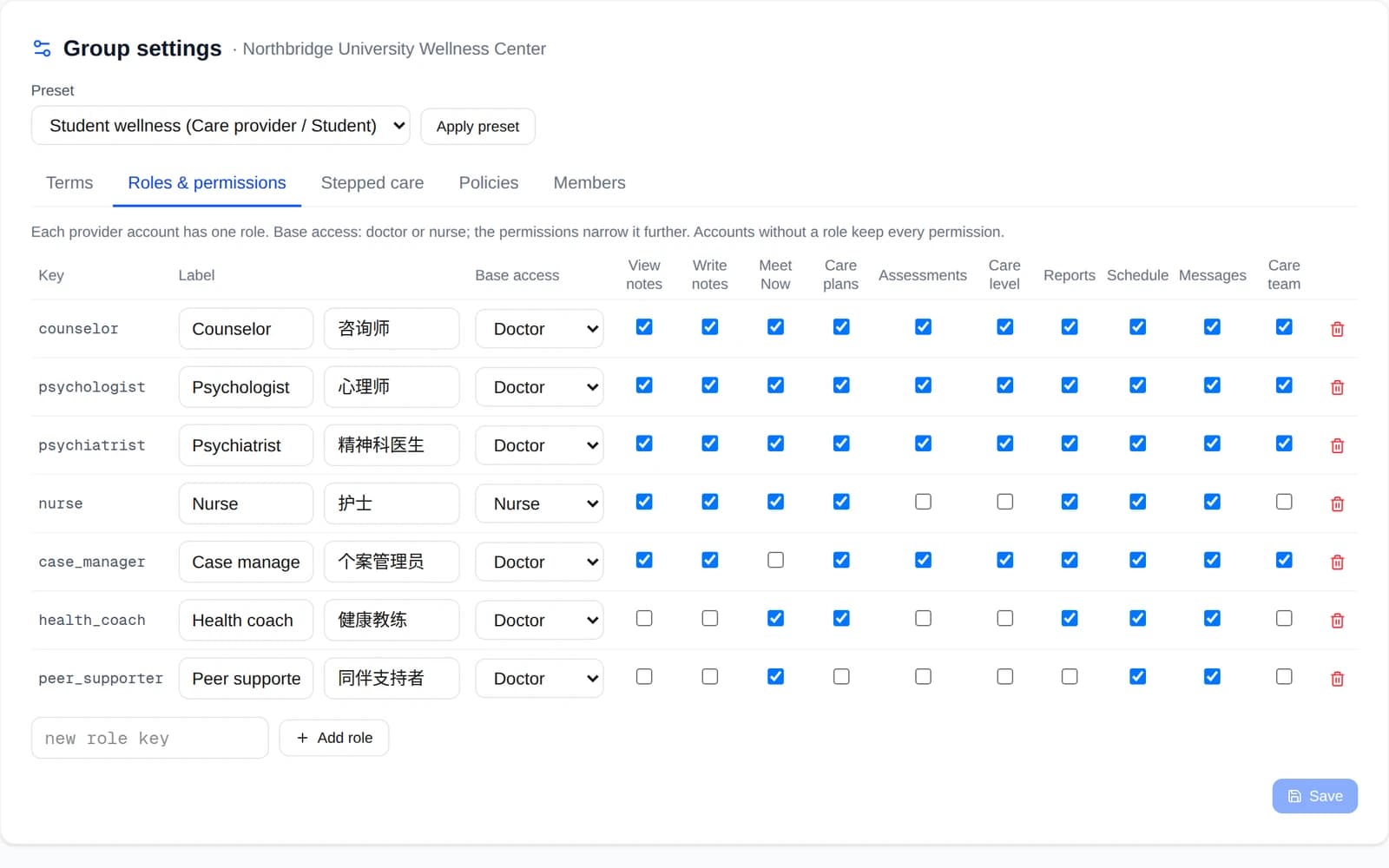
Task: Open the Members tab
Action: tap(589, 183)
